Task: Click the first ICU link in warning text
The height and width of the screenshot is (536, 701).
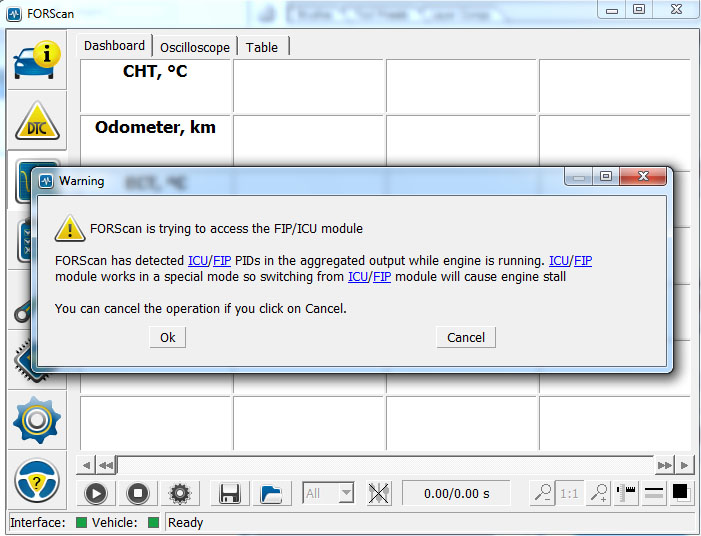Action: click(x=198, y=261)
